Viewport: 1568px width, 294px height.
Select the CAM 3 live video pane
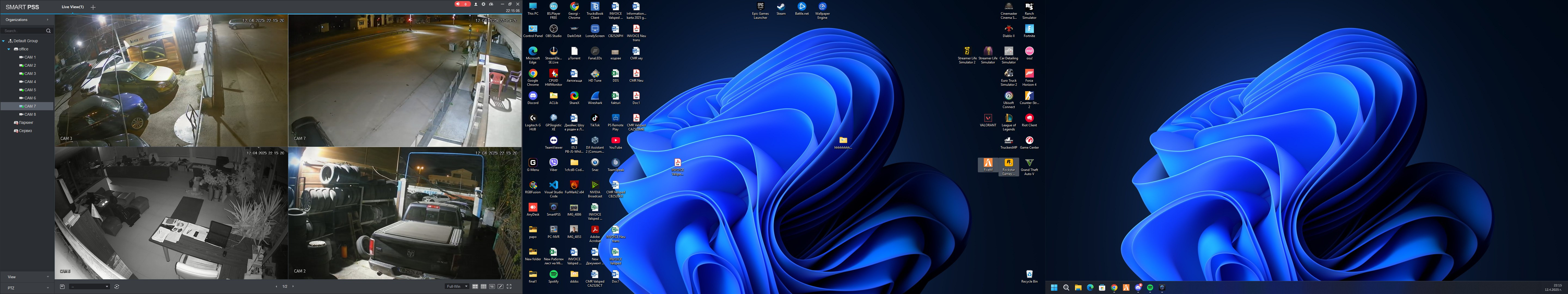(x=171, y=80)
